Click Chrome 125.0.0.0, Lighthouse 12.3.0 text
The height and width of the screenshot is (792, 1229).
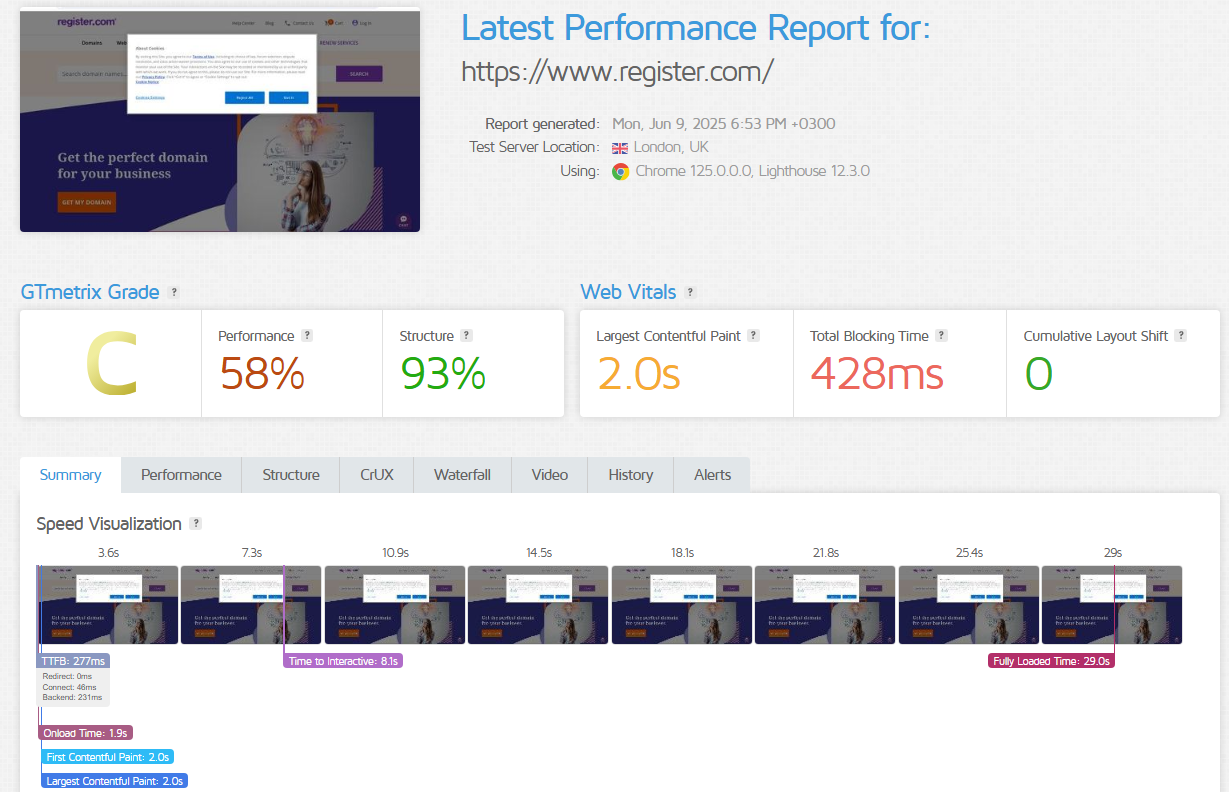point(753,171)
